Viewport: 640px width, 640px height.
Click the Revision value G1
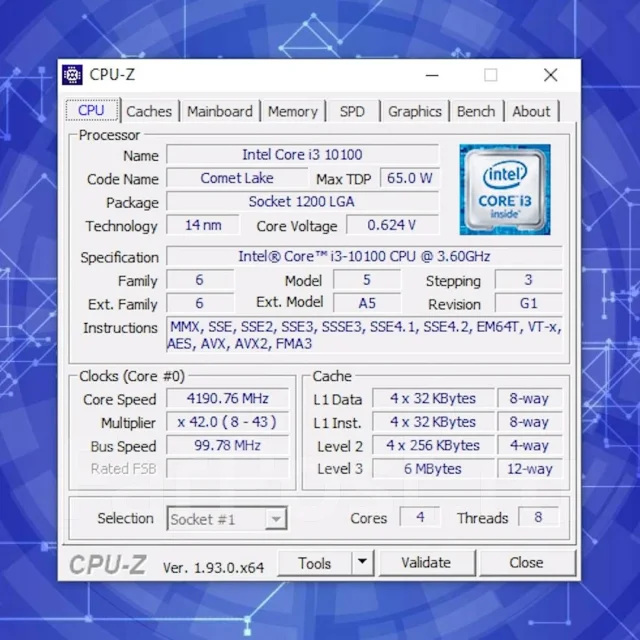coord(529,303)
